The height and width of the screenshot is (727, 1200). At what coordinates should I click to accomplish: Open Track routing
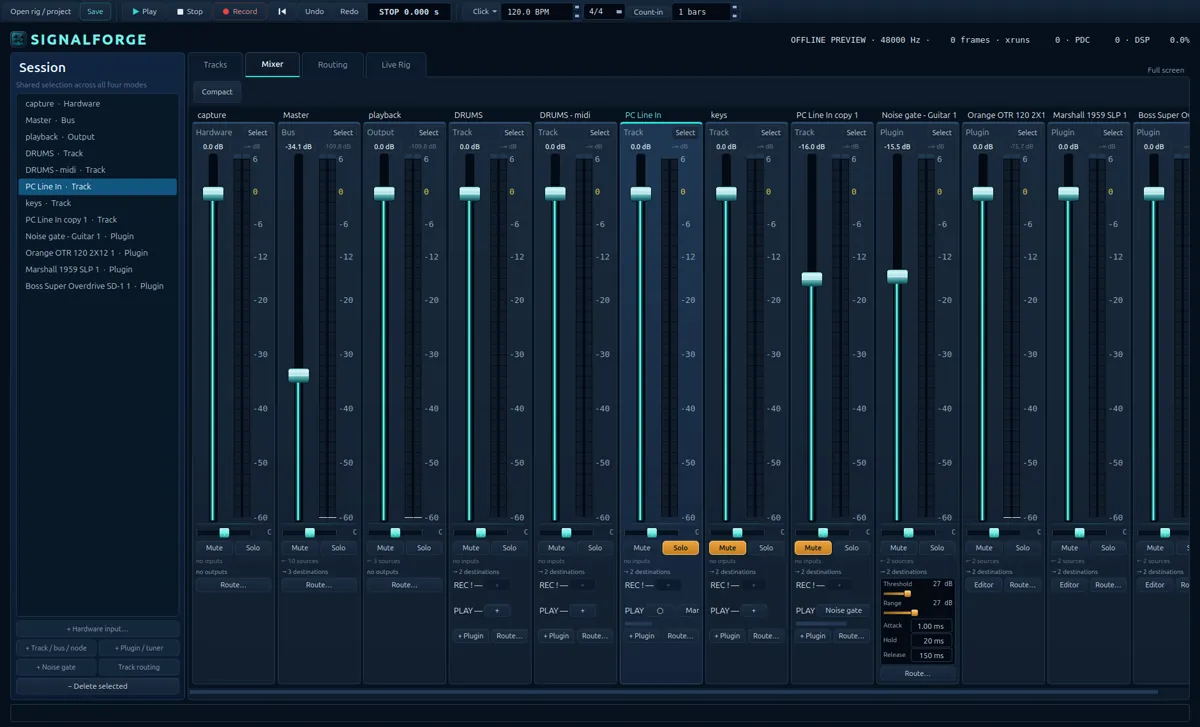[x=139, y=667]
